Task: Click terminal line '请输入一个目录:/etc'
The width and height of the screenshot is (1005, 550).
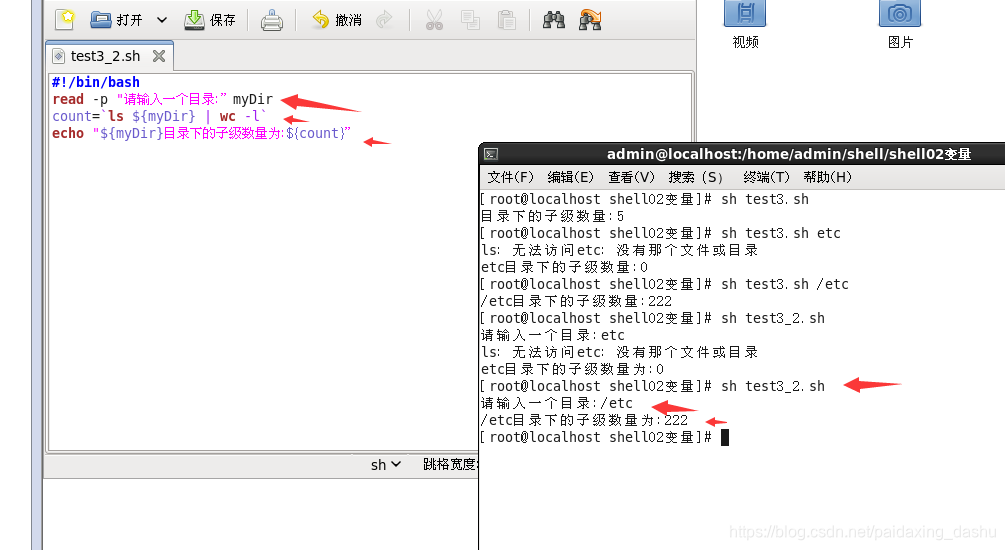Action: [x=556, y=403]
